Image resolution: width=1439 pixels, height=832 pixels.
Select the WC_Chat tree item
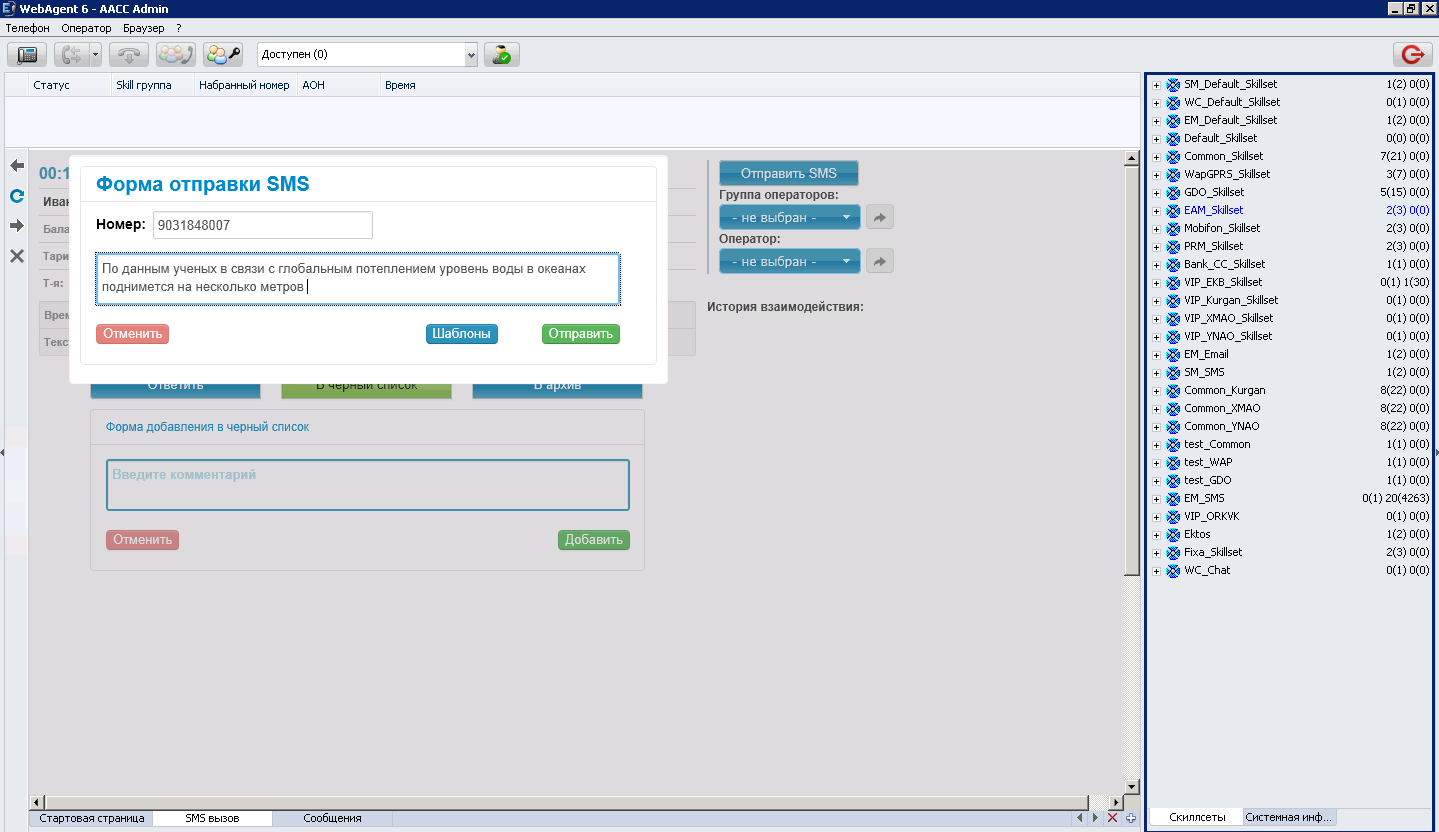point(1207,570)
